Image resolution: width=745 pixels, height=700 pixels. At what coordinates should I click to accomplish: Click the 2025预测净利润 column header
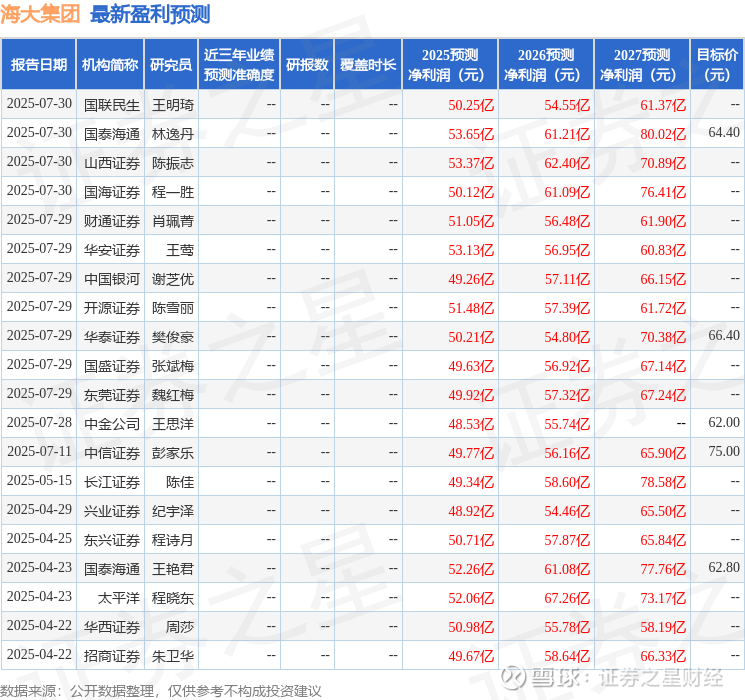(x=450, y=65)
